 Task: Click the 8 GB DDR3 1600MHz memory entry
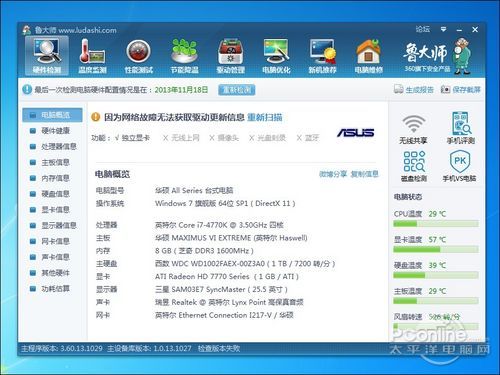pos(204,251)
